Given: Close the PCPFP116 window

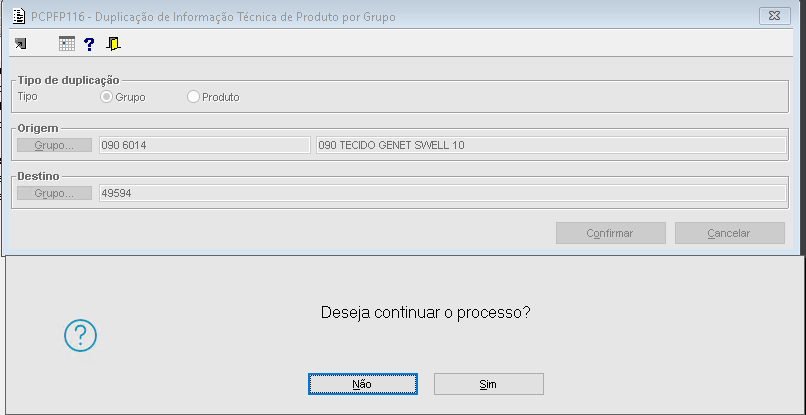Looking at the screenshot, I should [x=774, y=15].
